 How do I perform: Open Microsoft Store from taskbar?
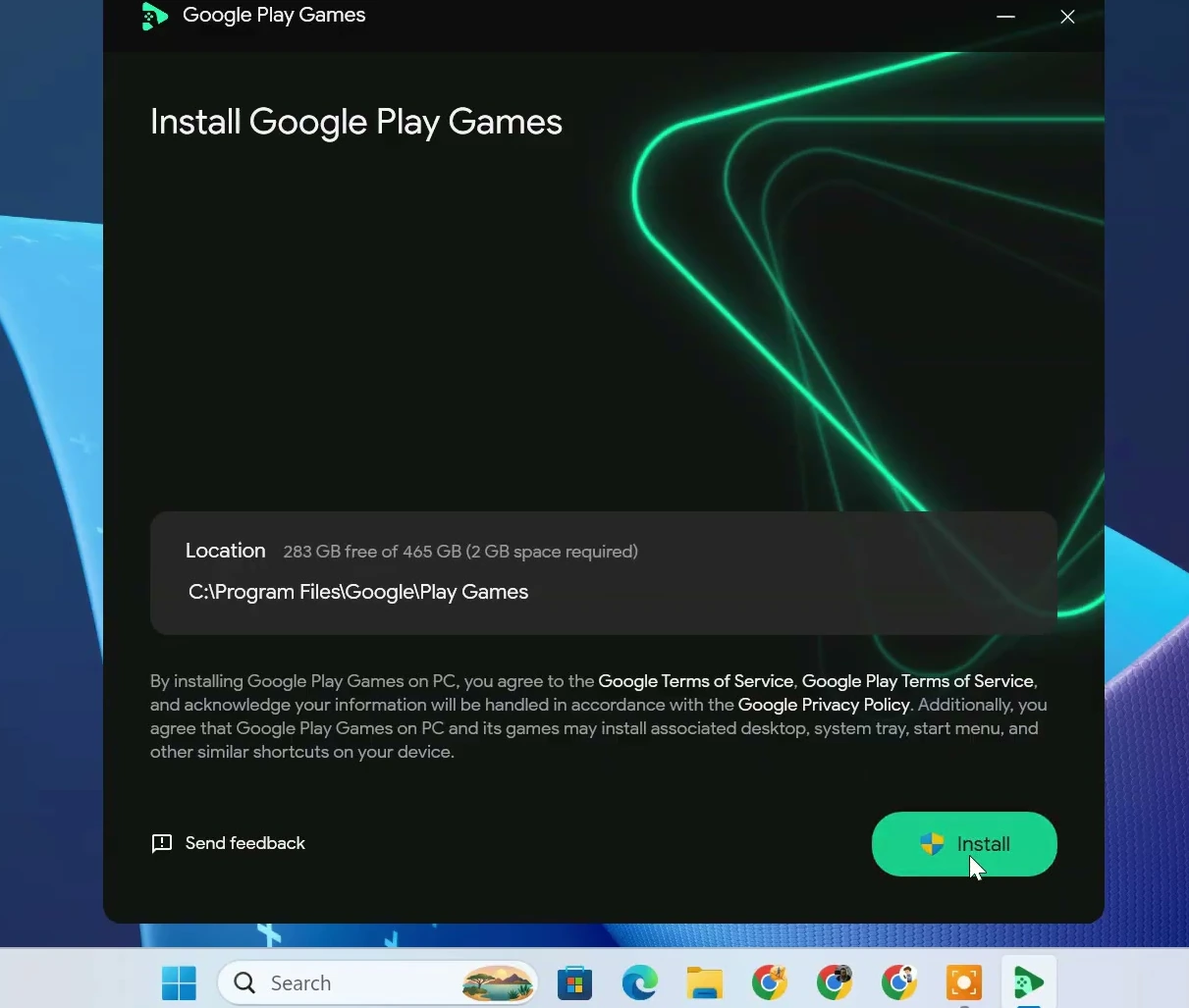[574, 982]
